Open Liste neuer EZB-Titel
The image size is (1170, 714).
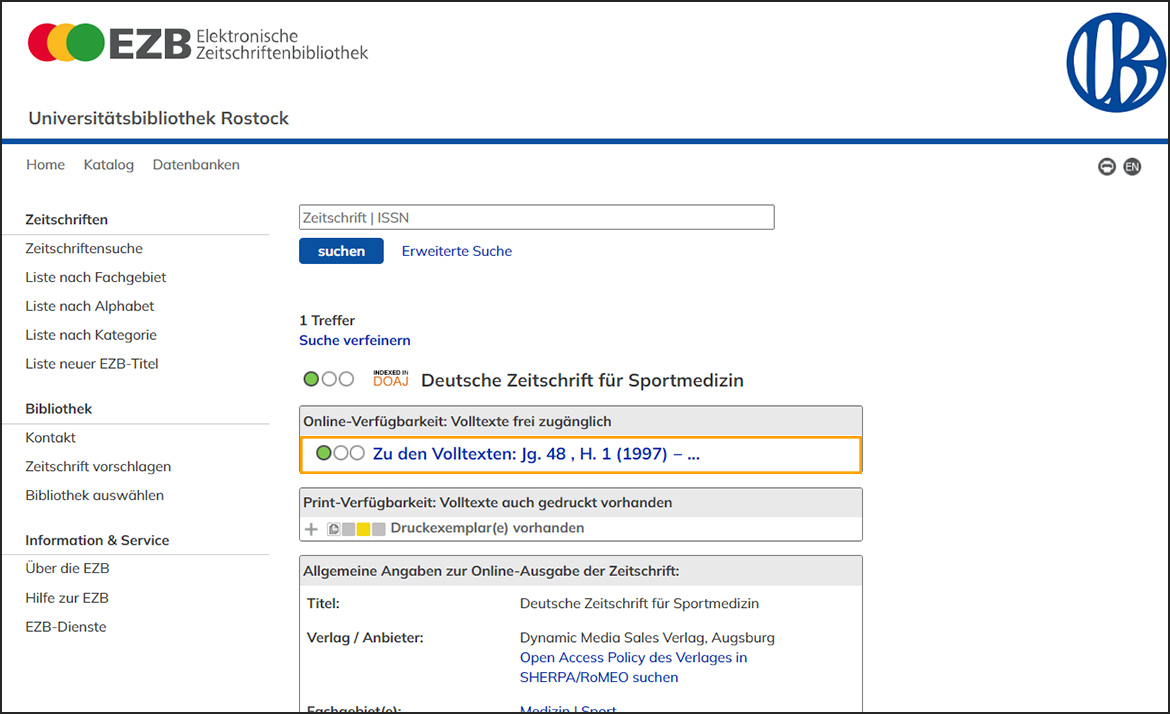(x=92, y=363)
